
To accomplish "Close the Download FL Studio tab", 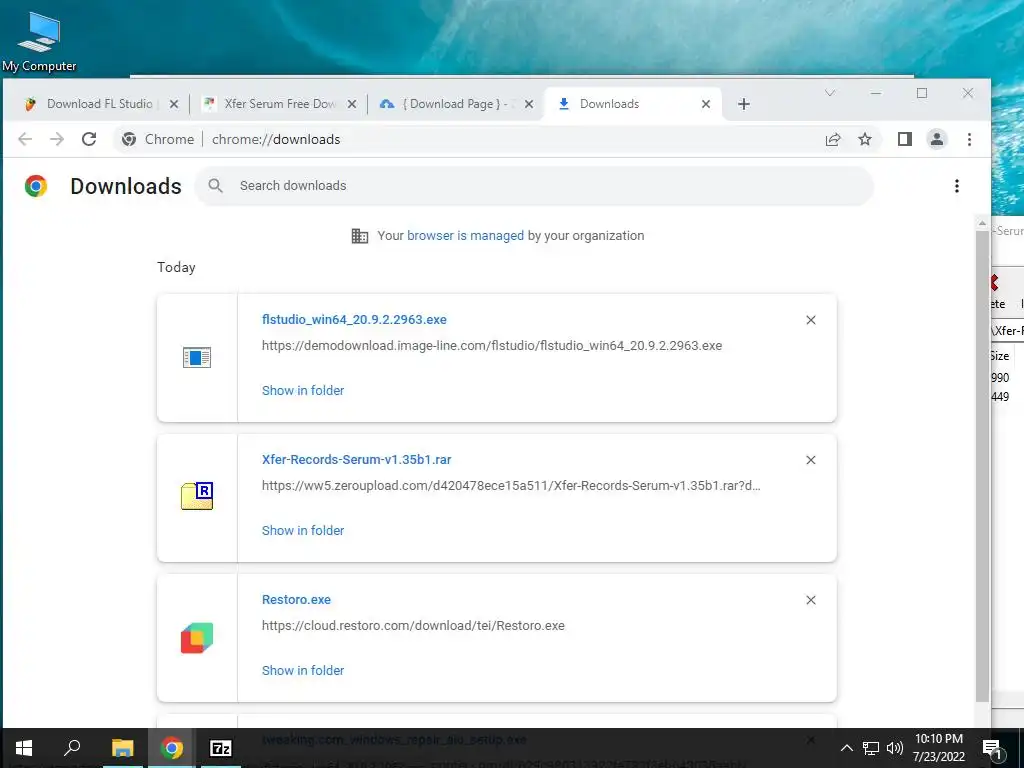I will [x=174, y=104].
